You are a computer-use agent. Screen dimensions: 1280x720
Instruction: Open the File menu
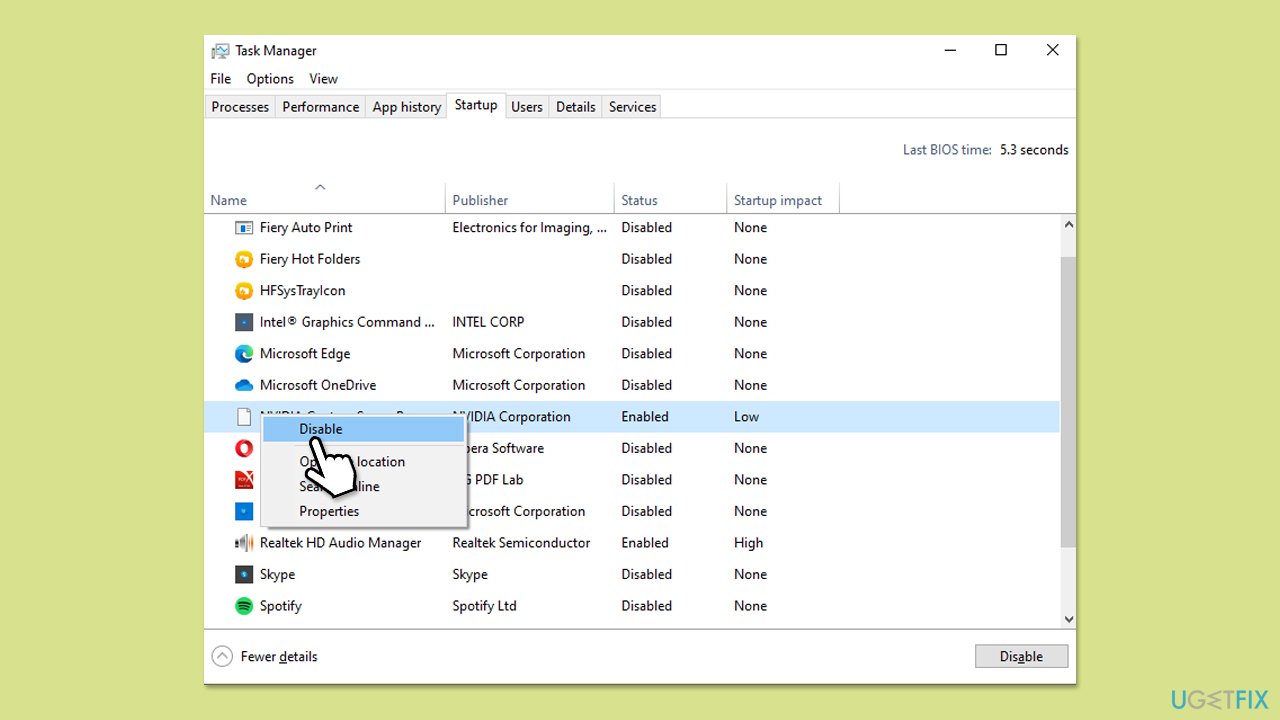[x=221, y=79]
